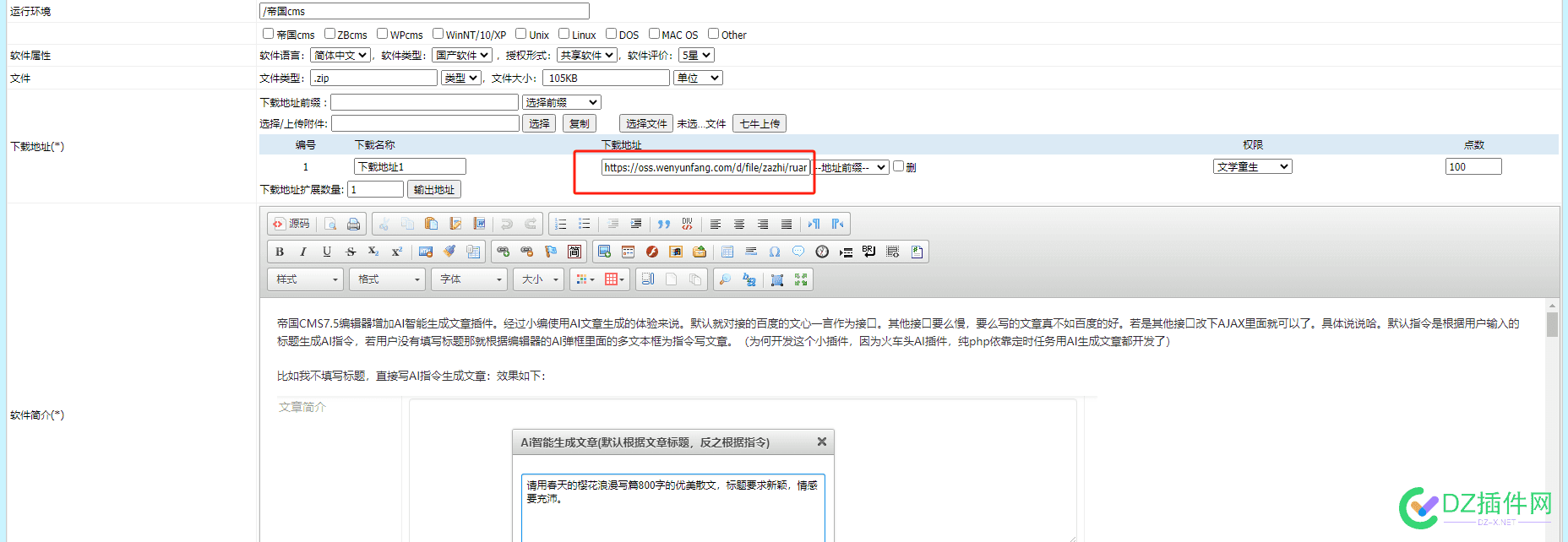Open the editor 格式 format combo
Screen dimensions: 1568x542
point(387,279)
